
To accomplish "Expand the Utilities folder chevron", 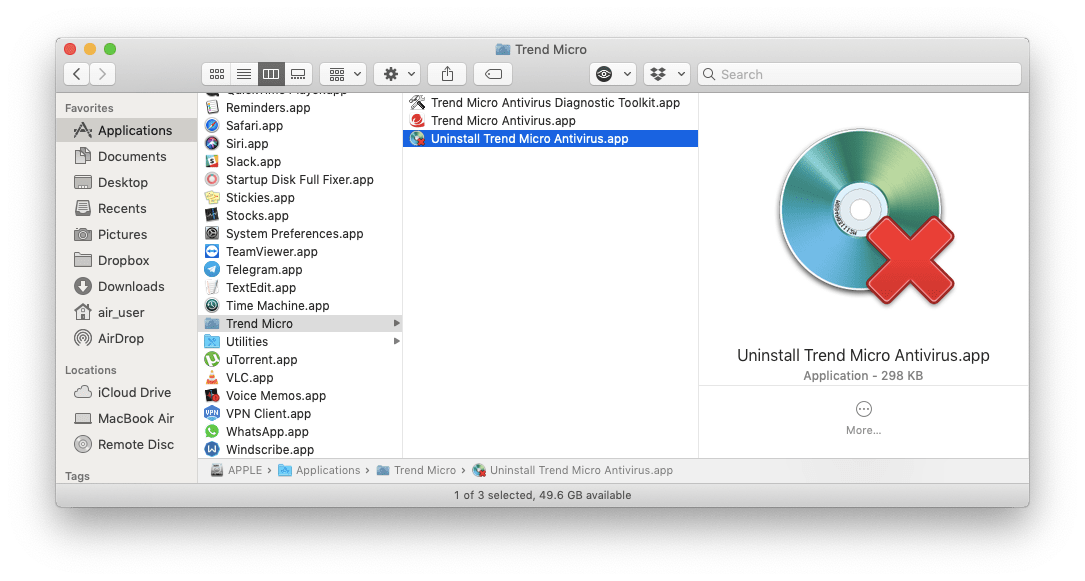I will point(394,341).
